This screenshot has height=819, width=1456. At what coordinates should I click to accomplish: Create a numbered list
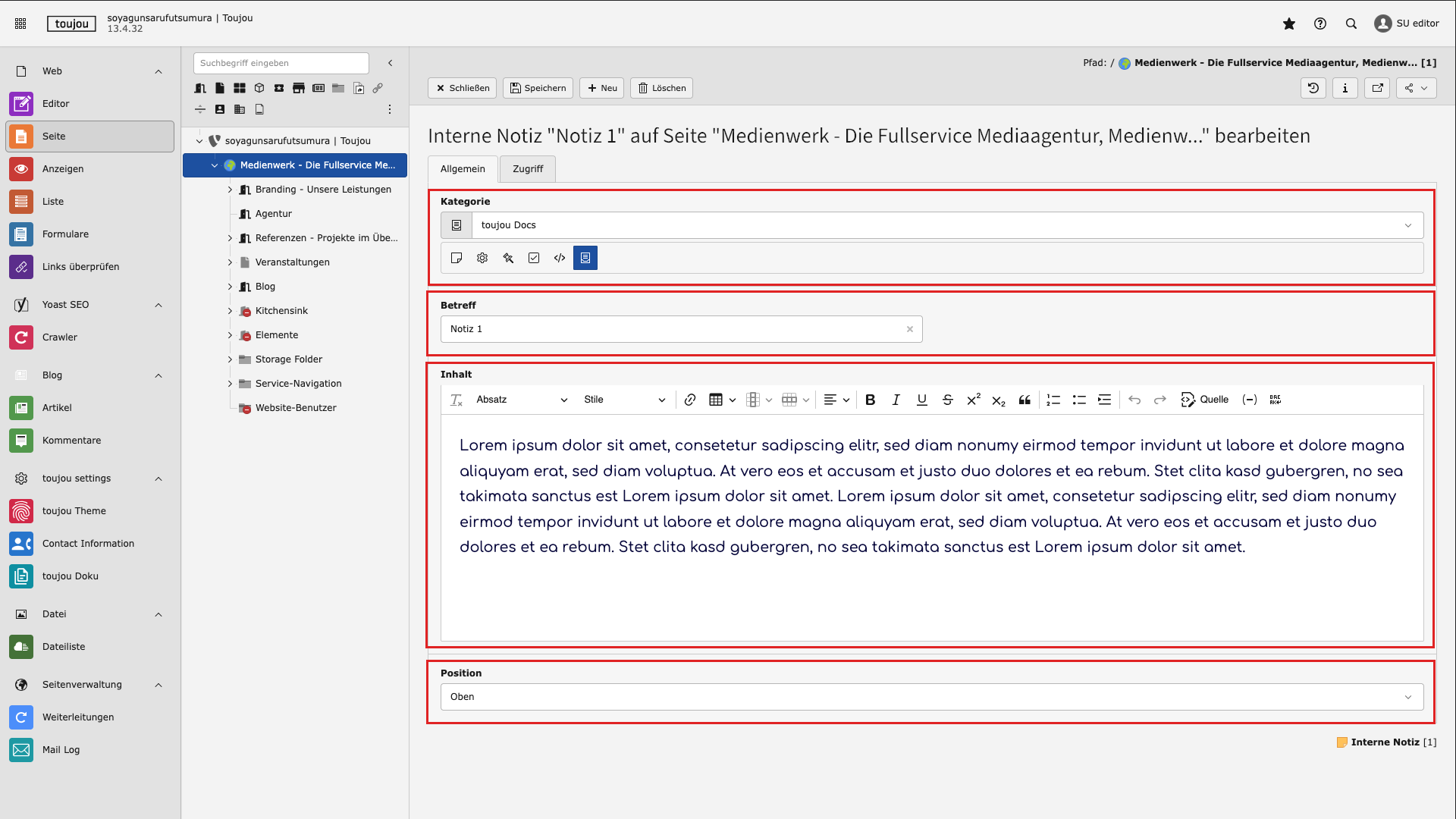(x=1053, y=400)
